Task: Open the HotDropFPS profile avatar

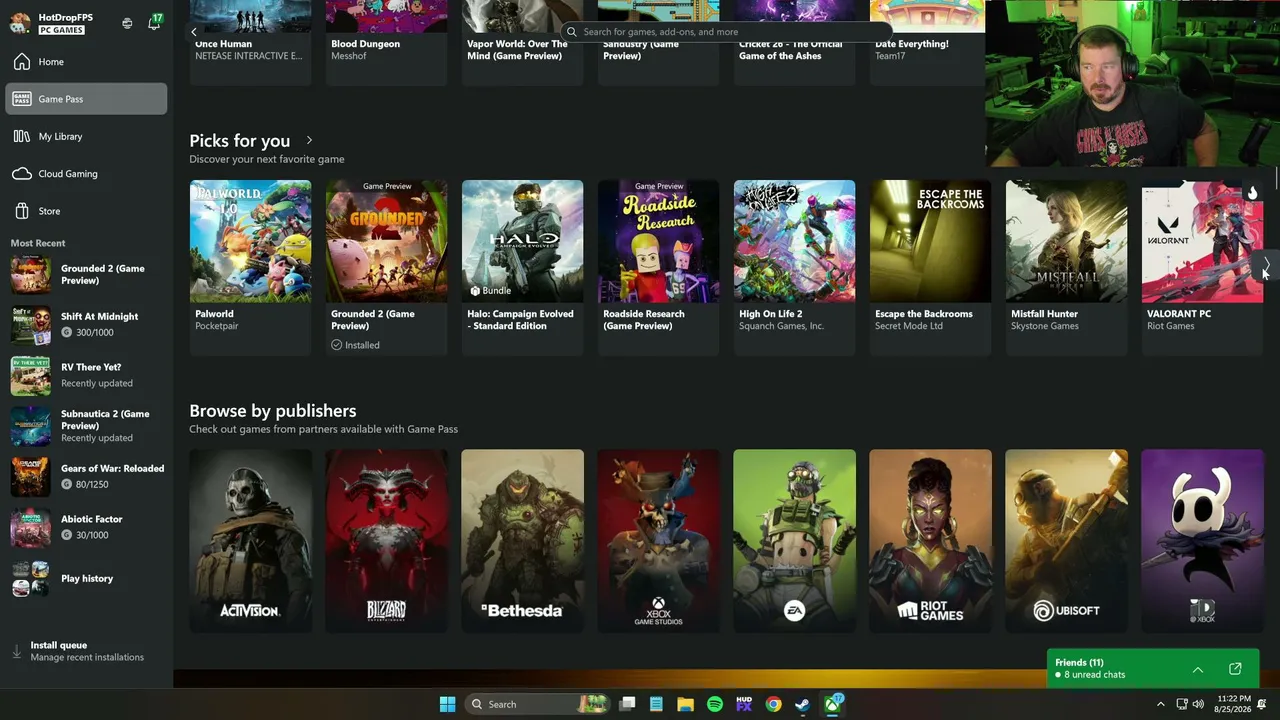Action: point(20,23)
